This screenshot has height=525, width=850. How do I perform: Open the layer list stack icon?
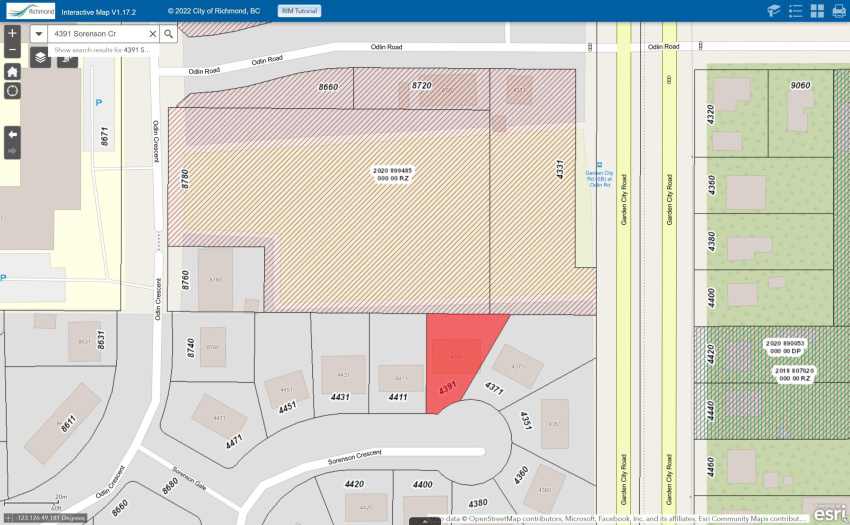[x=40, y=57]
